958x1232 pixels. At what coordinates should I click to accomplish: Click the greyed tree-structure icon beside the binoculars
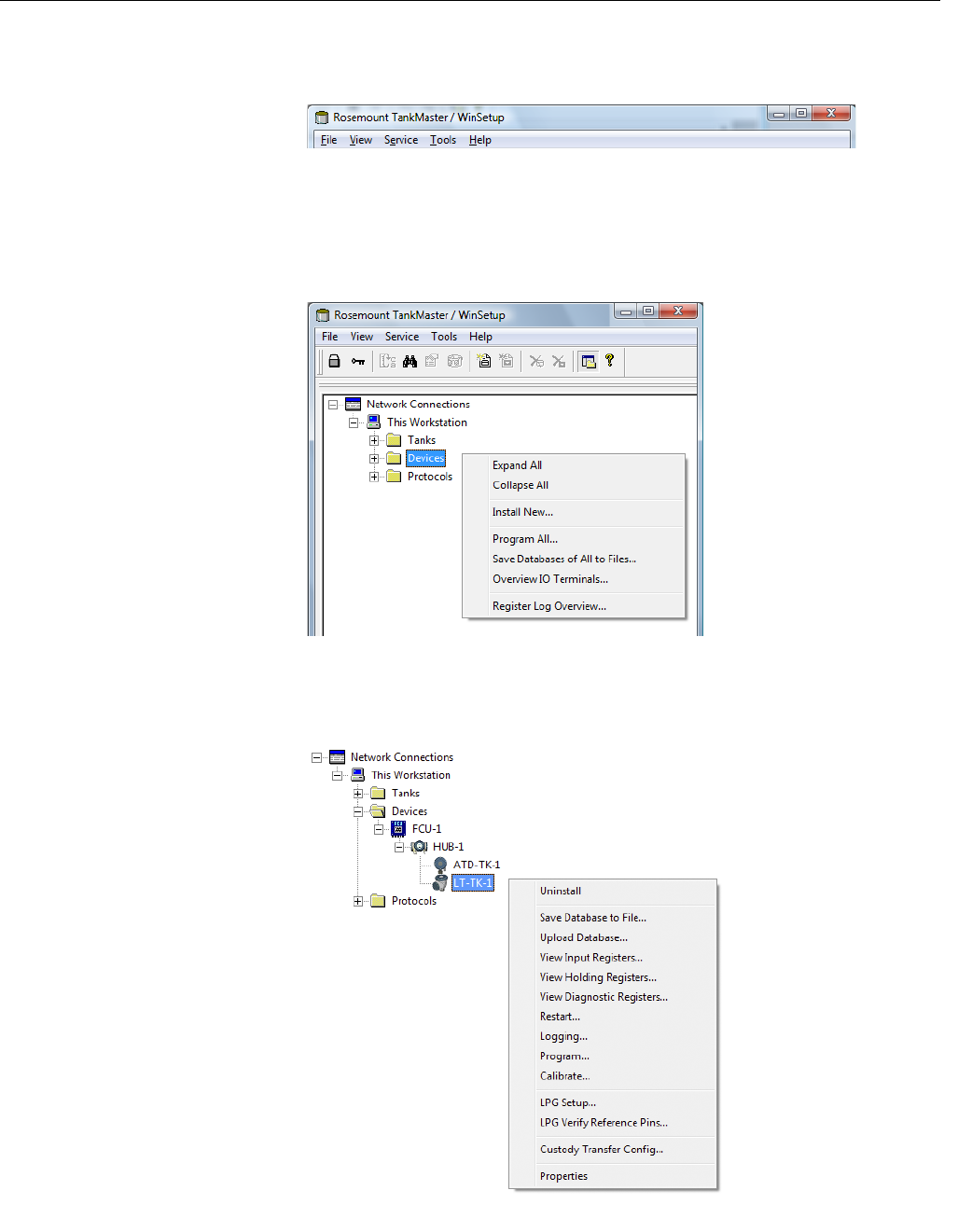point(387,361)
